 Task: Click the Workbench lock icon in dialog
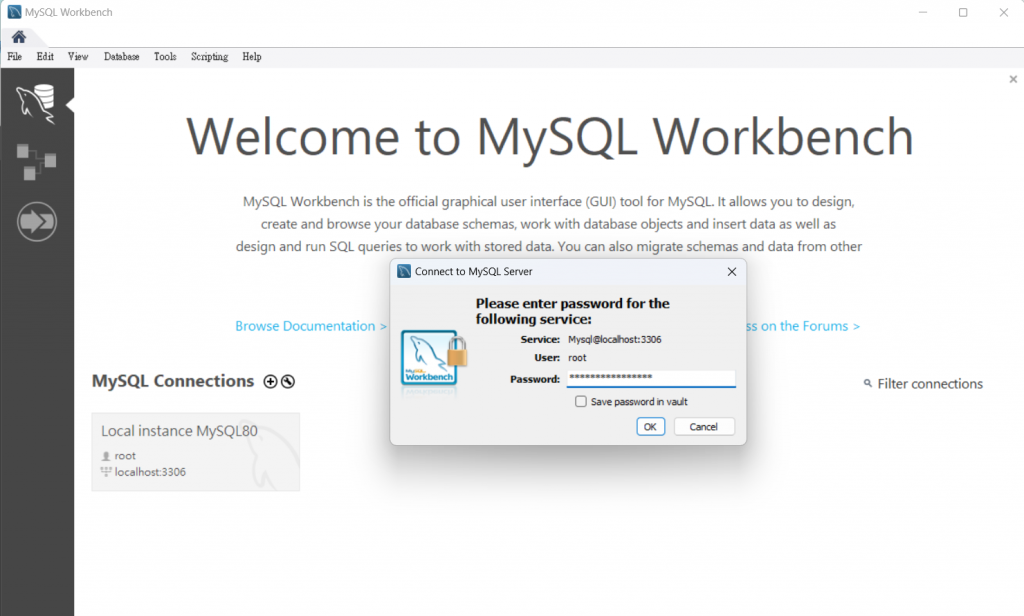434,358
